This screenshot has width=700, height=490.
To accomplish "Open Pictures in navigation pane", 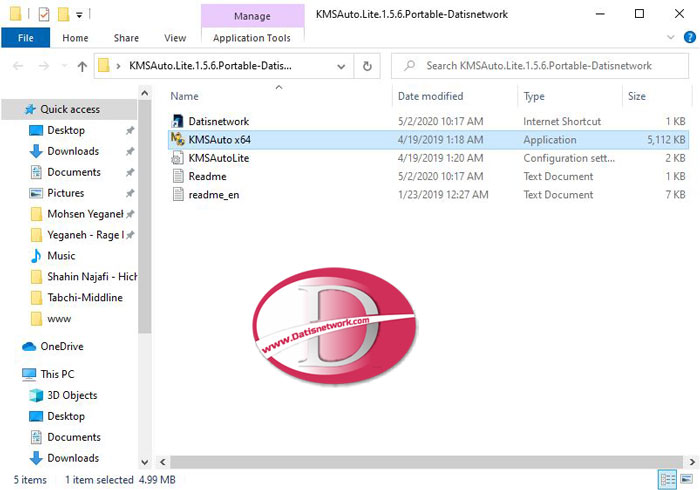I will point(66,193).
